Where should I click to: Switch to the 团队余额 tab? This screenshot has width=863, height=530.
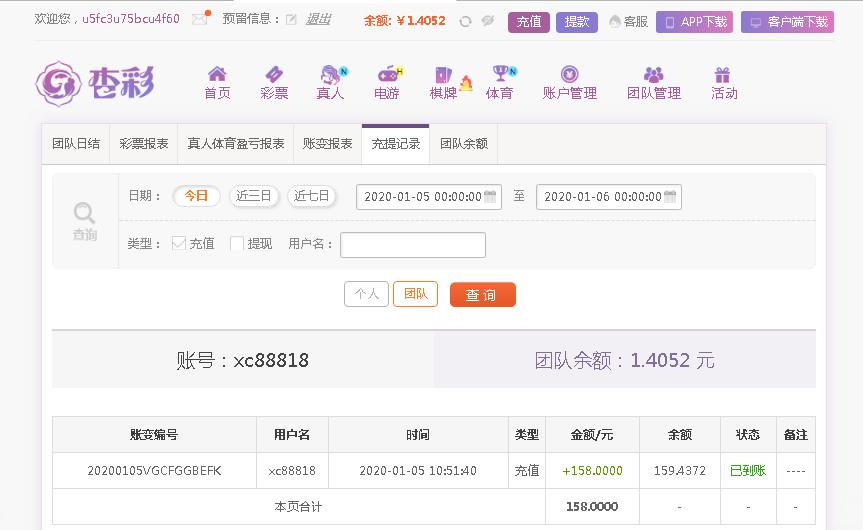pyautogui.click(x=464, y=144)
